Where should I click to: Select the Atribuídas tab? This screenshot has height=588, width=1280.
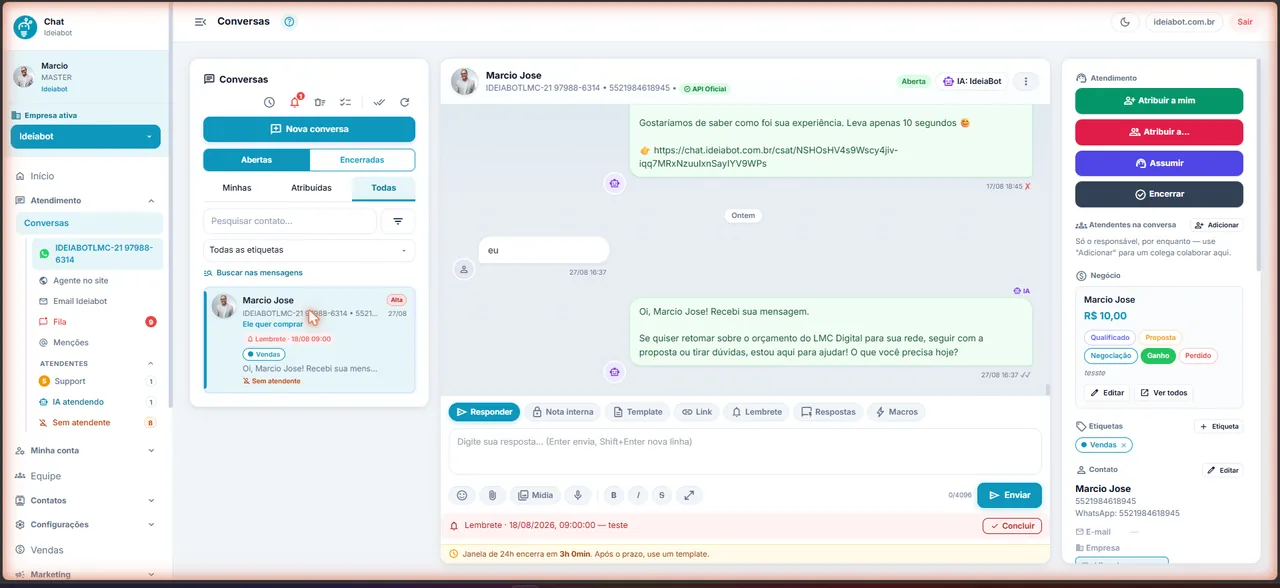click(x=311, y=188)
